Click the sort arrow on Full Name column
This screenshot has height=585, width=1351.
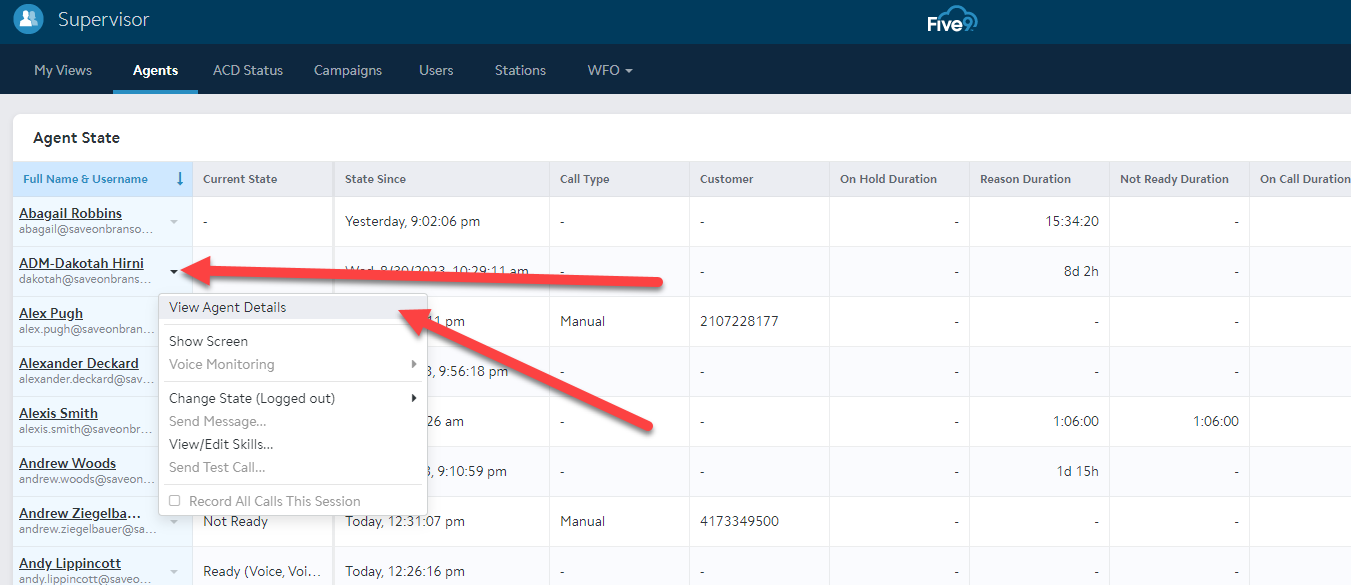pos(180,179)
